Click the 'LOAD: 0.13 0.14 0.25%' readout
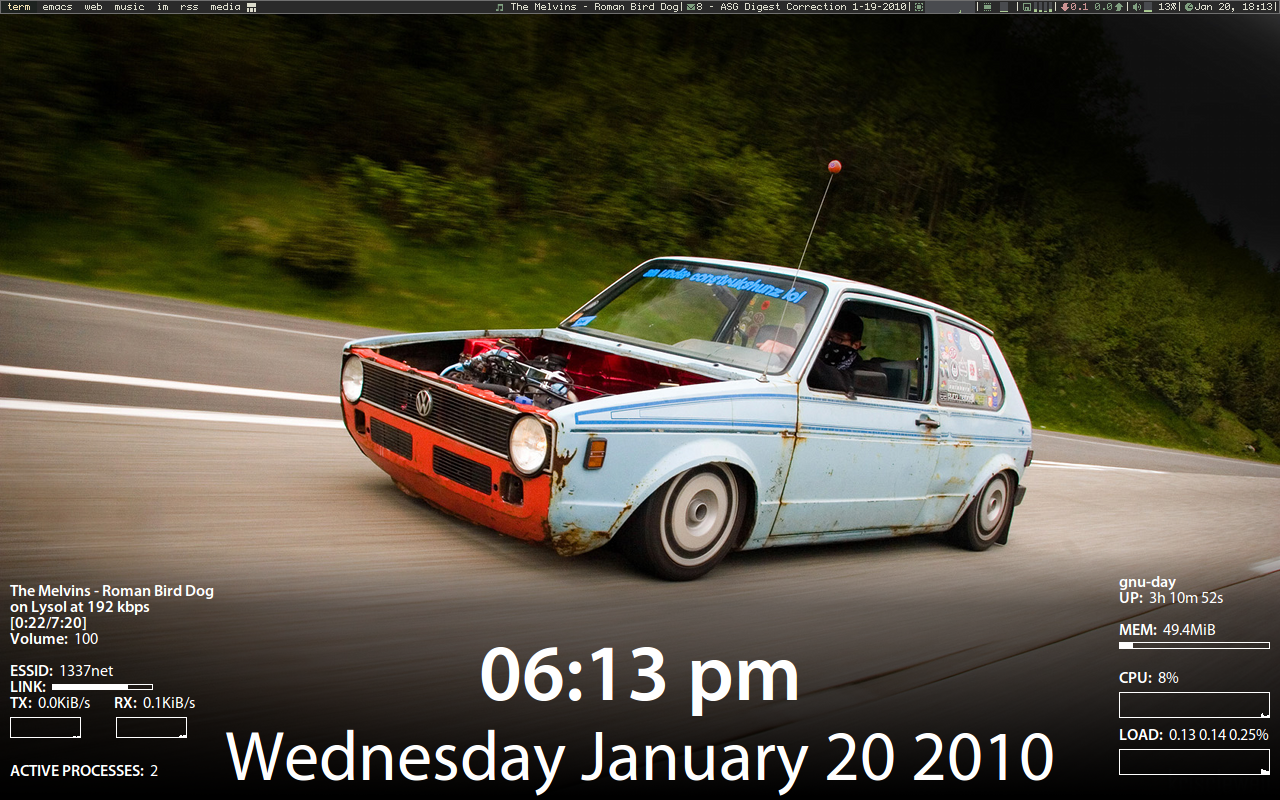The image size is (1280, 800). tap(1194, 735)
